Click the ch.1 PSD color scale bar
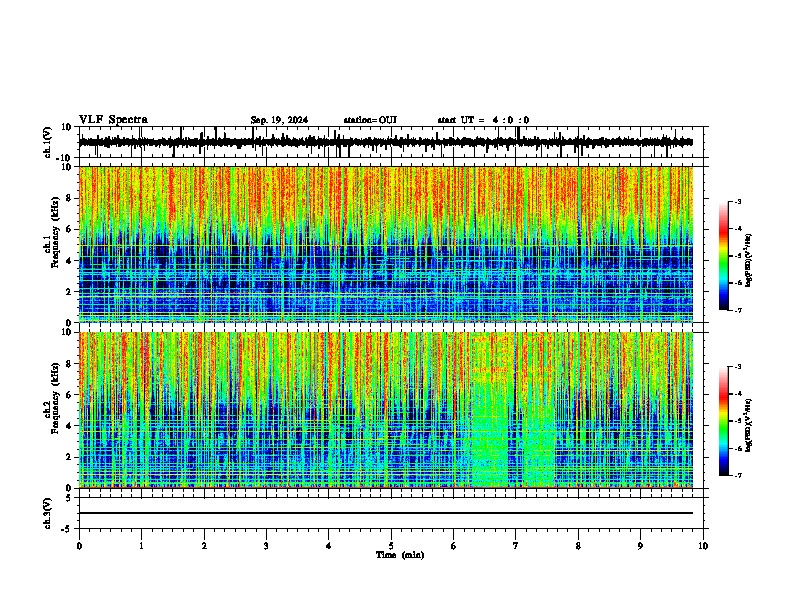This screenshot has width=792, height=612. click(724, 256)
